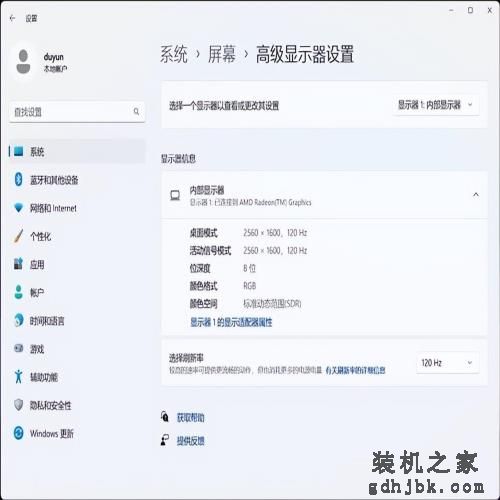
Task: Open 网络和 Internet settings
Action: 77,208
